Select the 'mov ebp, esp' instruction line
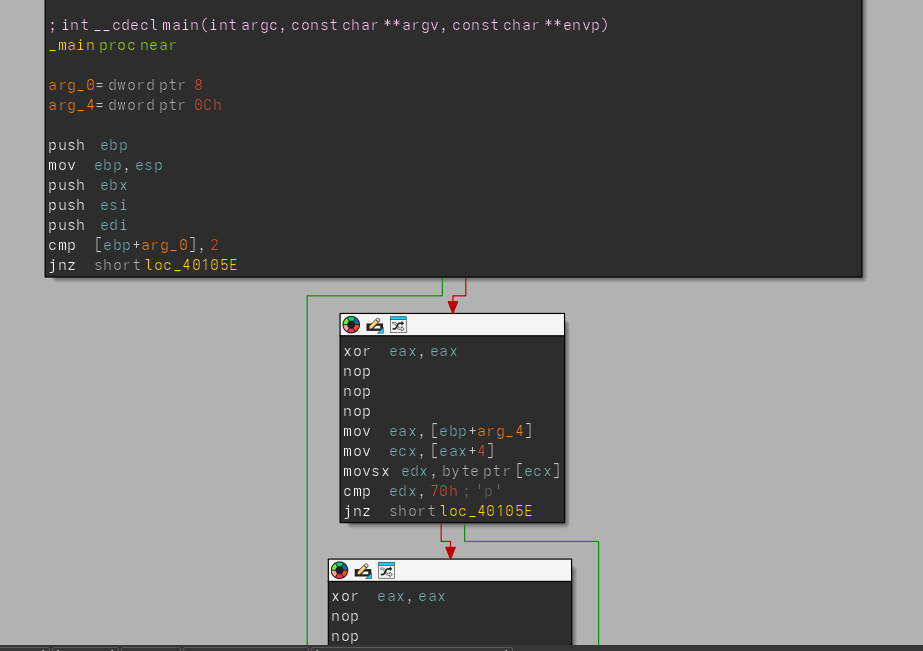923x651 pixels. (105, 165)
